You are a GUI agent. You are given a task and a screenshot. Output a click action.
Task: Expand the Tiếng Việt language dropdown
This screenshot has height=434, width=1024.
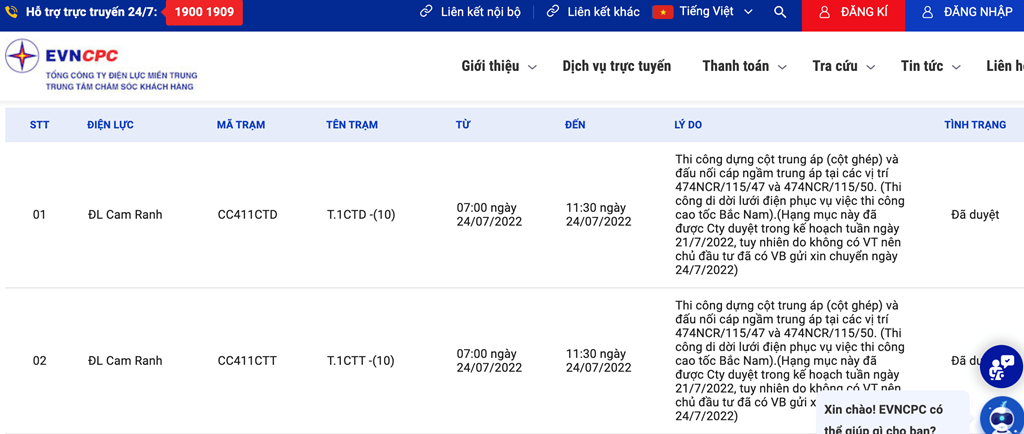pyautogui.click(x=706, y=12)
